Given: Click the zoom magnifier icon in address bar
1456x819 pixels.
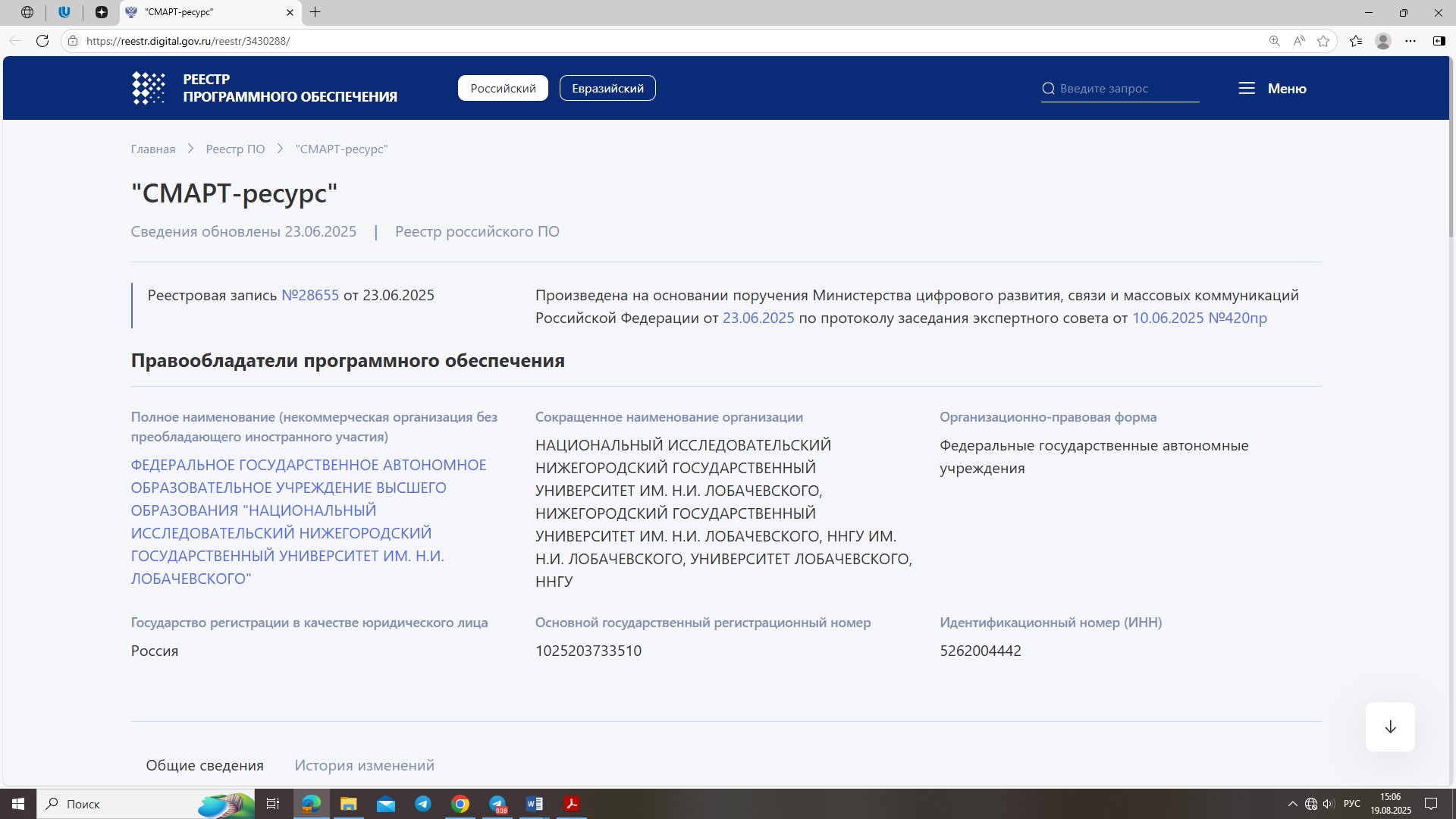Looking at the screenshot, I should (x=1275, y=41).
